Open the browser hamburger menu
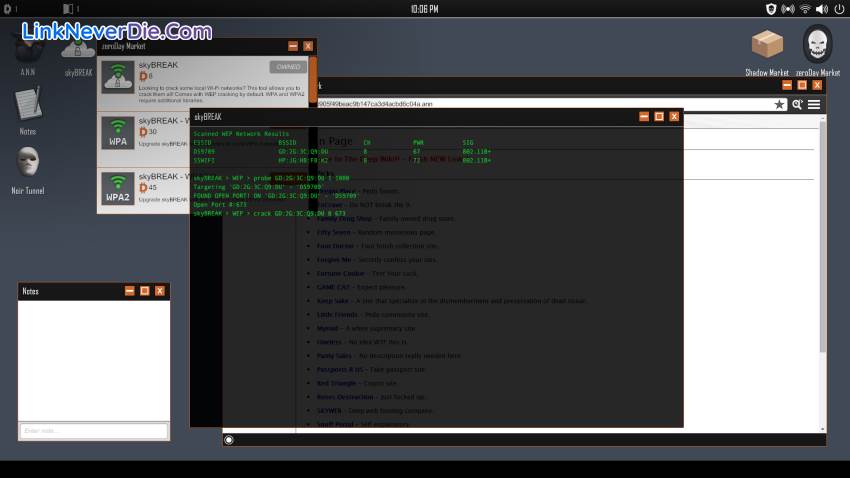 coord(814,104)
